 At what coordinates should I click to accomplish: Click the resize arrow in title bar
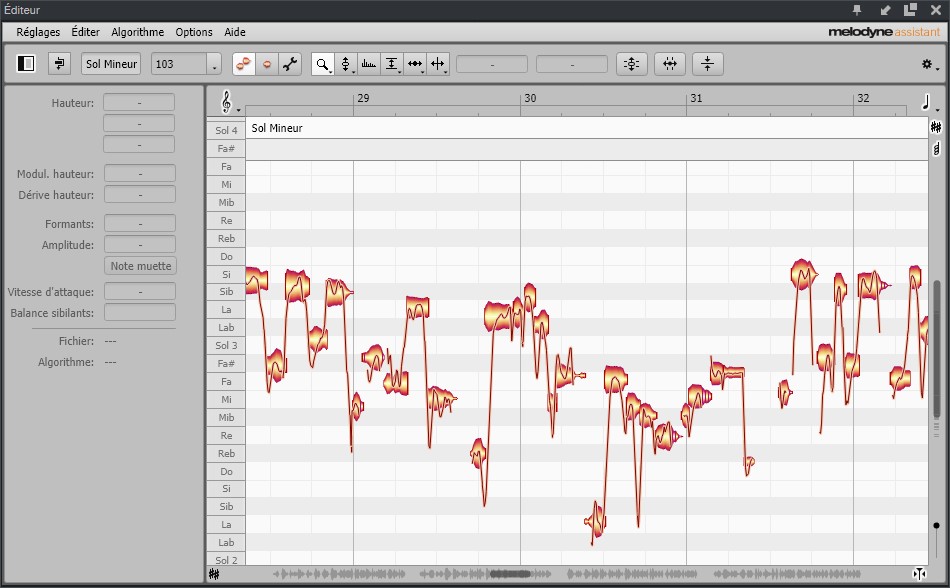point(885,10)
